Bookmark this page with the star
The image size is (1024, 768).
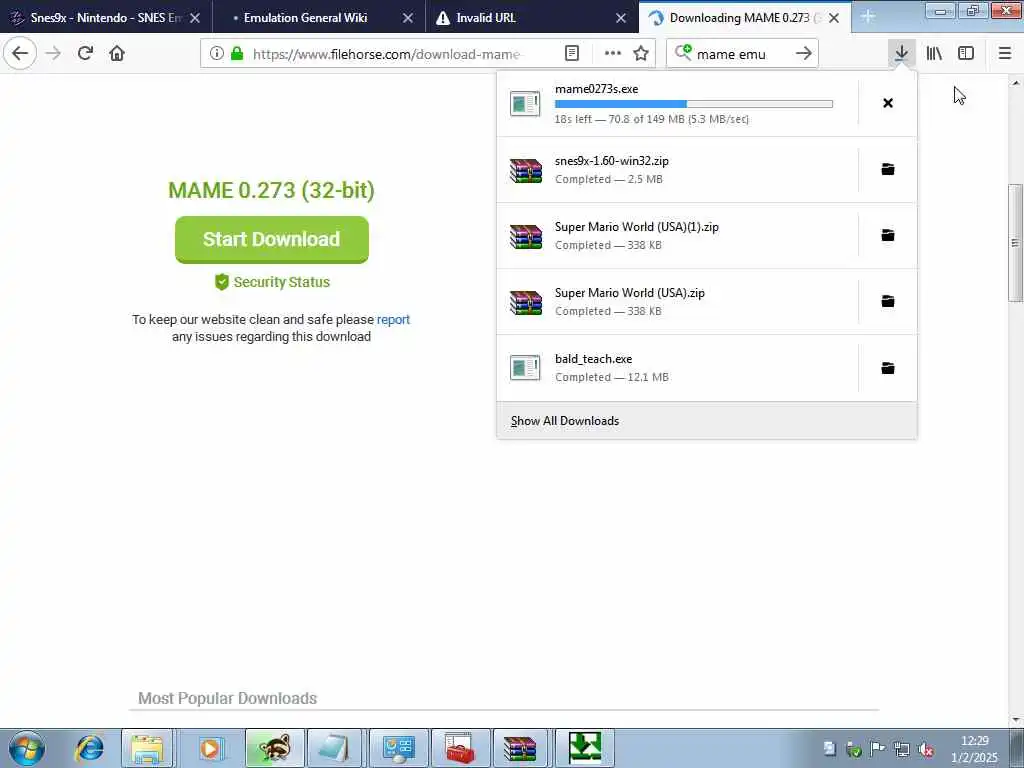tap(641, 54)
